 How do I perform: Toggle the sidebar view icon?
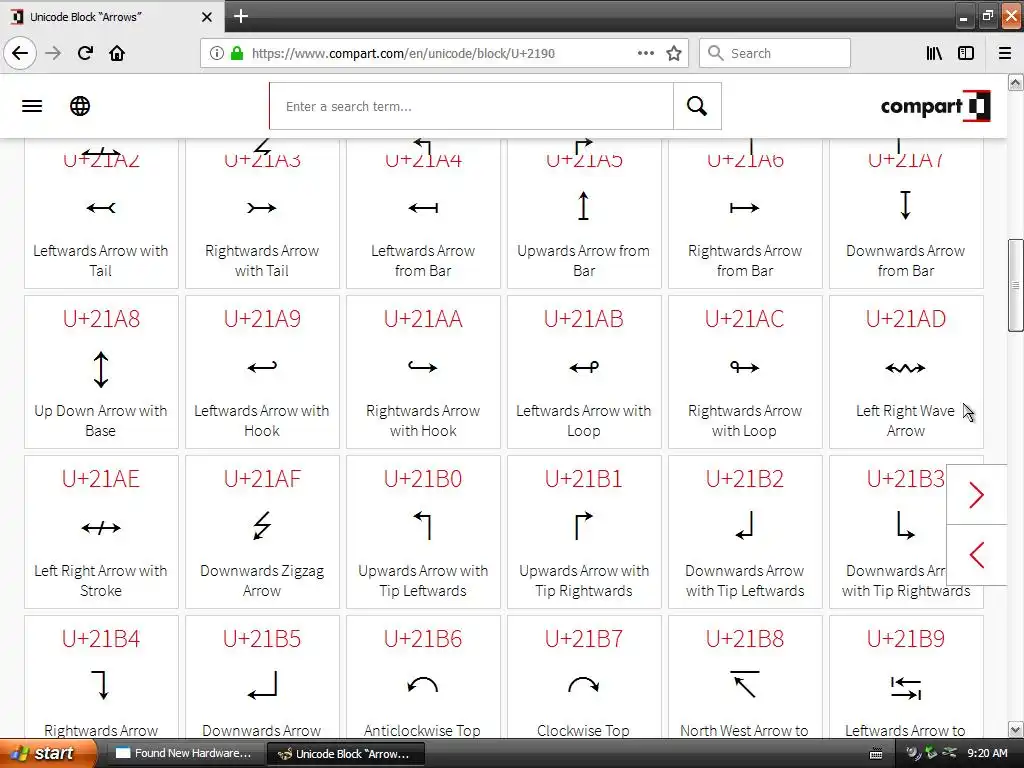pyautogui.click(x=966, y=54)
